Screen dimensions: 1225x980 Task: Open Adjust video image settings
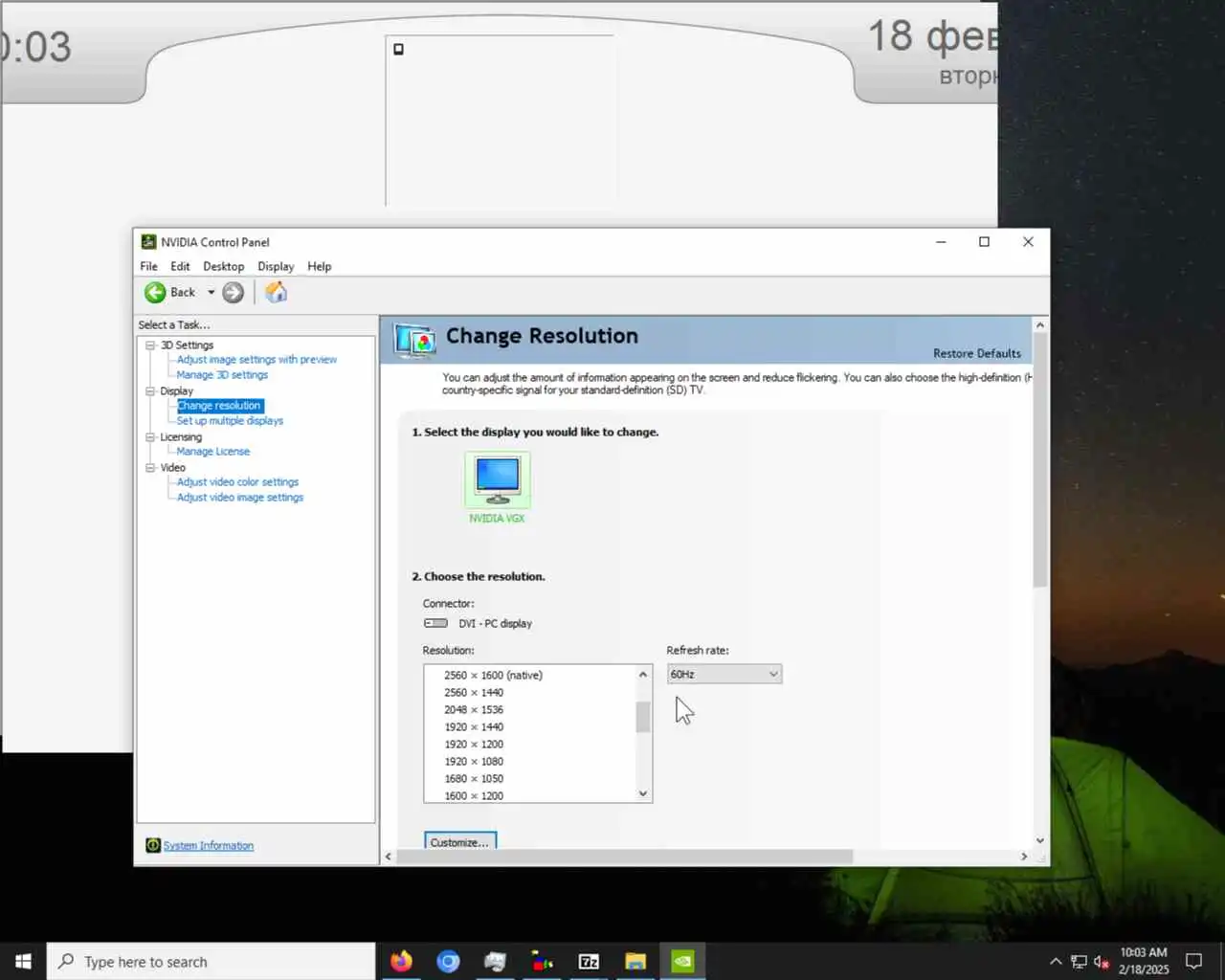[x=240, y=498]
